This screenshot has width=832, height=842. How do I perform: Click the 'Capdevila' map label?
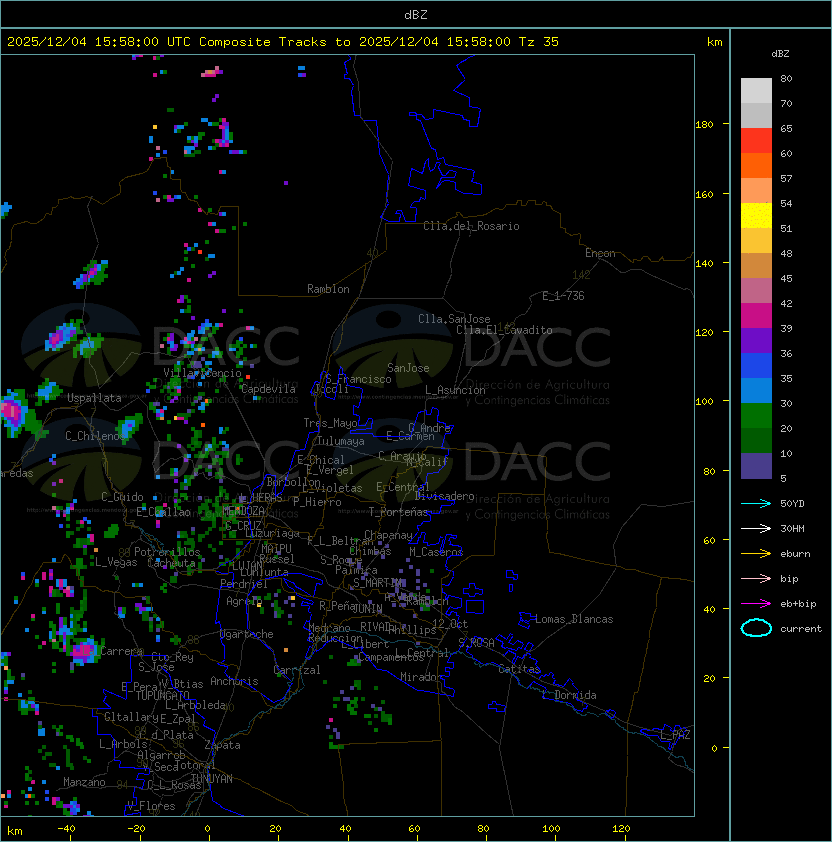(268, 389)
